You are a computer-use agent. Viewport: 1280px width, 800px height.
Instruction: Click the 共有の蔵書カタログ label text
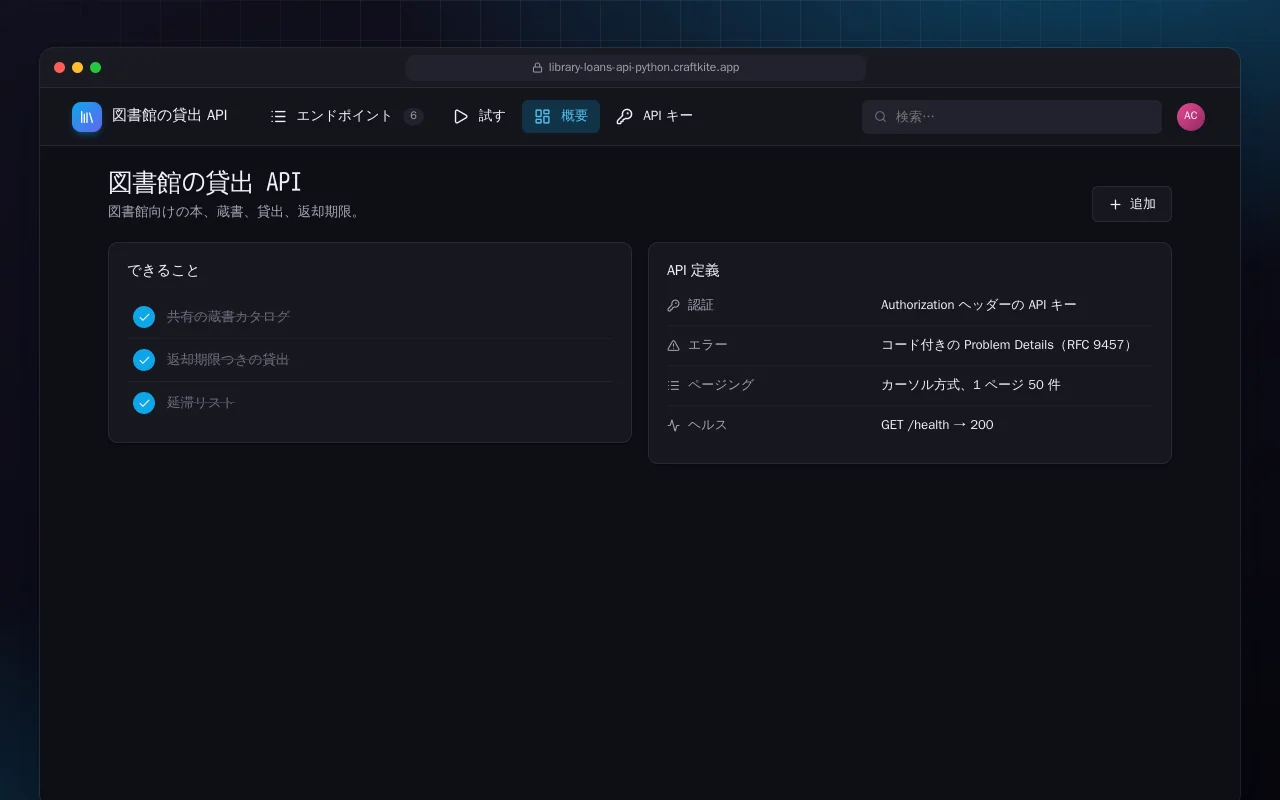[228, 317]
